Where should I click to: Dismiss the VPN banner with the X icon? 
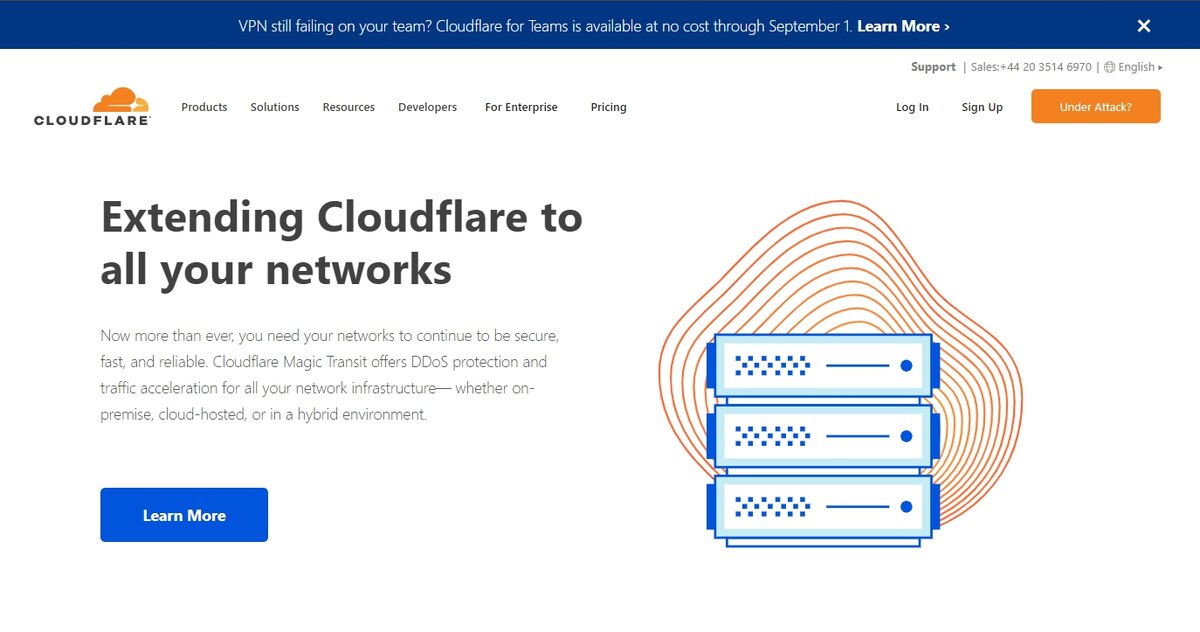click(1143, 25)
